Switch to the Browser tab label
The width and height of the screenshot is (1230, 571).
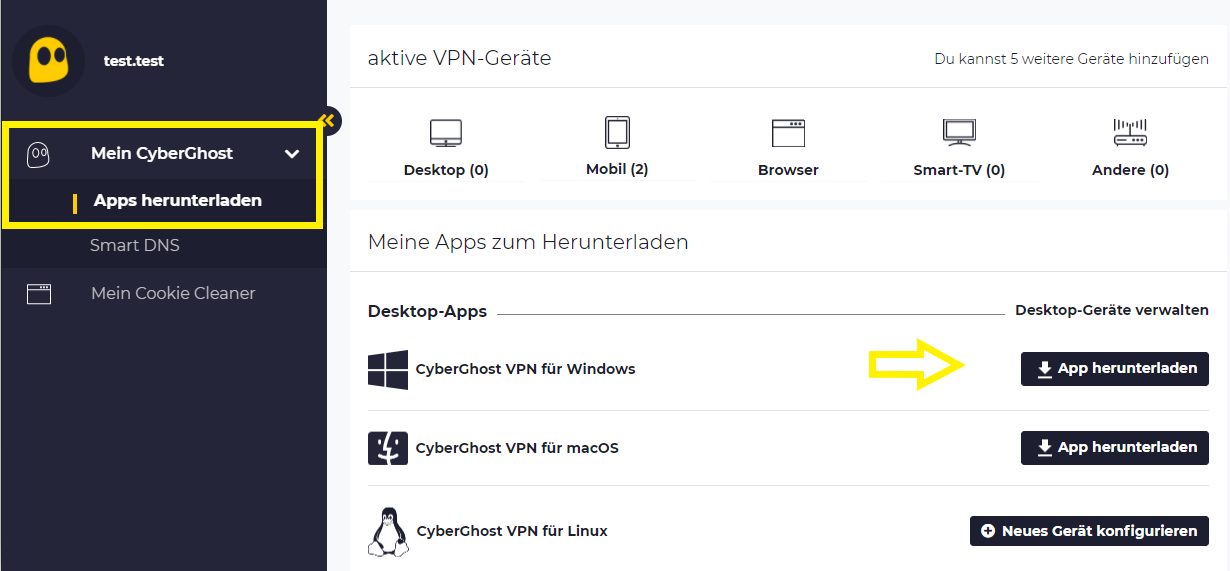(x=788, y=170)
